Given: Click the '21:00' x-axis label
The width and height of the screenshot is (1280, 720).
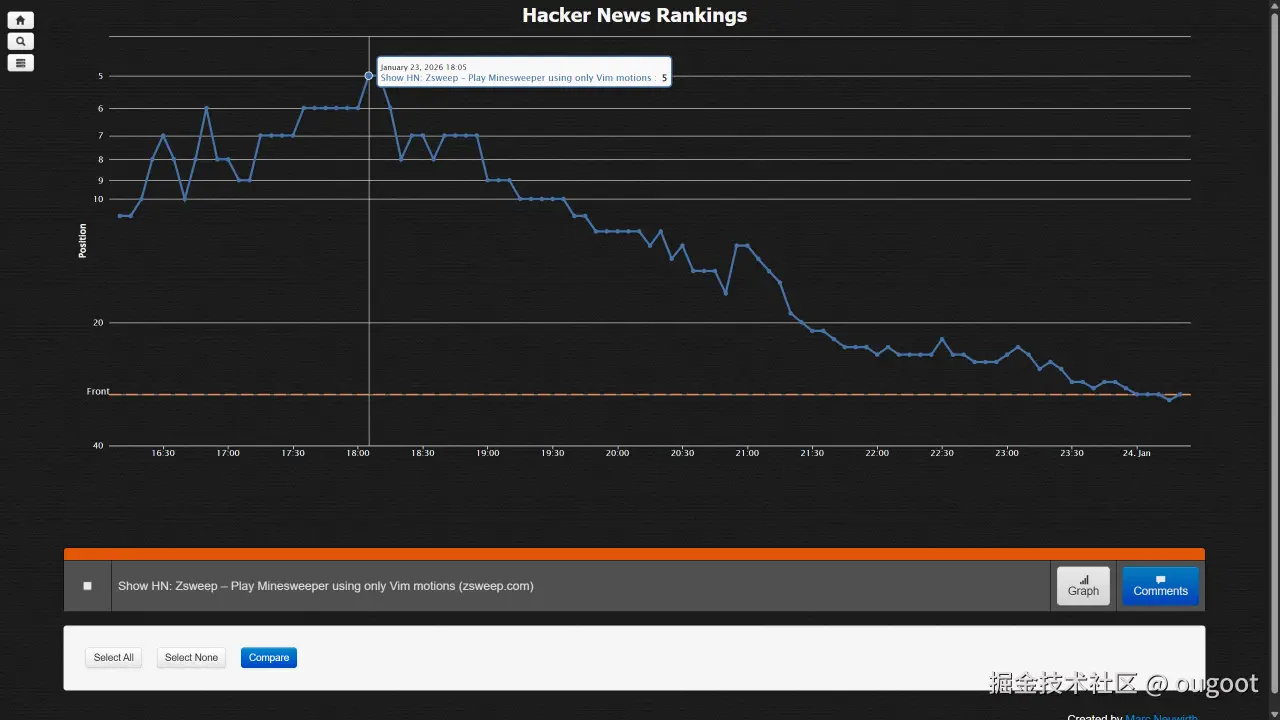Looking at the screenshot, I should click(x=747, y=453).
